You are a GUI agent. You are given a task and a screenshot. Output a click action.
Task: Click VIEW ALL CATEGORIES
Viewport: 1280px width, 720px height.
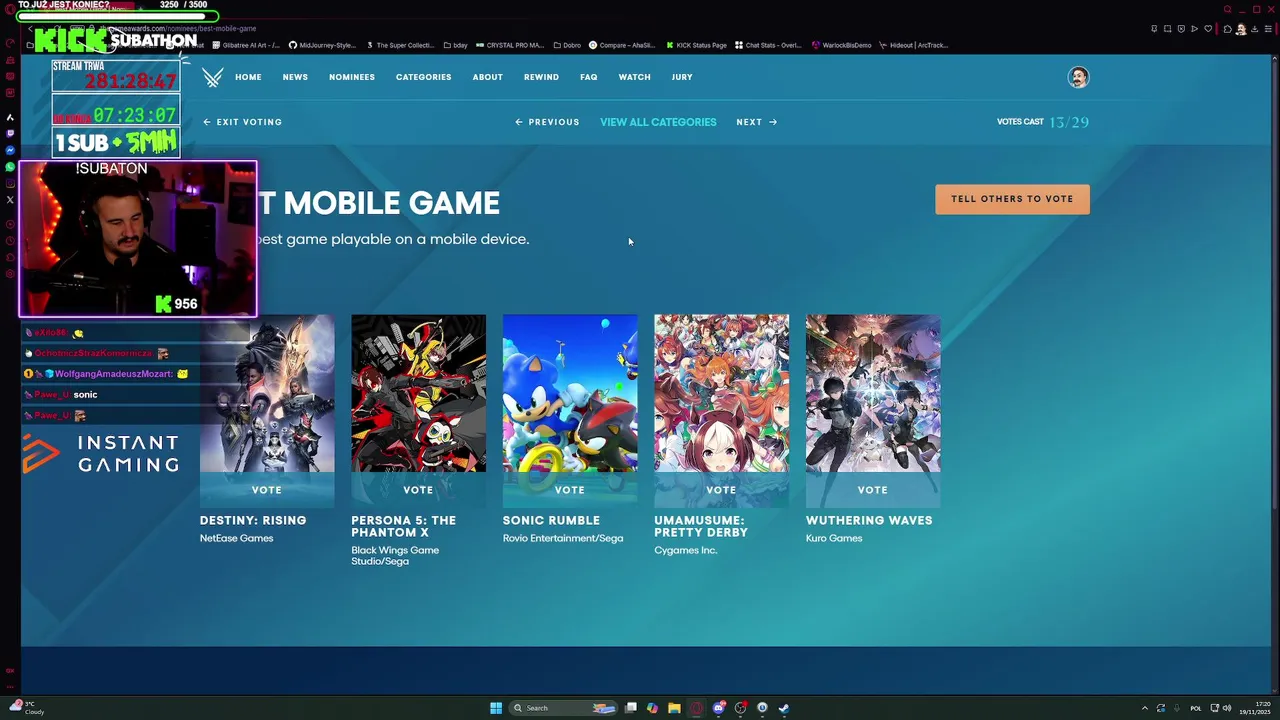658,122
